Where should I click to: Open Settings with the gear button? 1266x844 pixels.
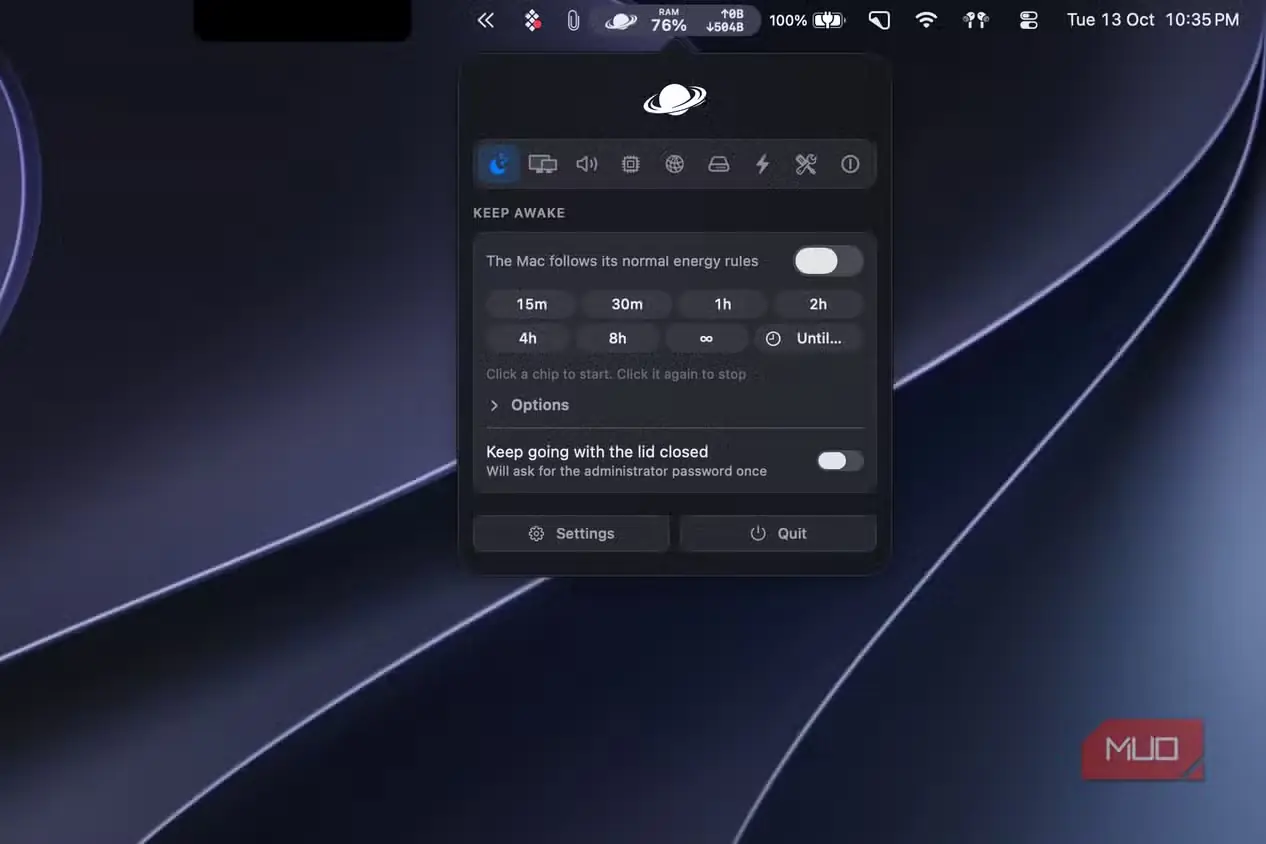pos(571,533)
